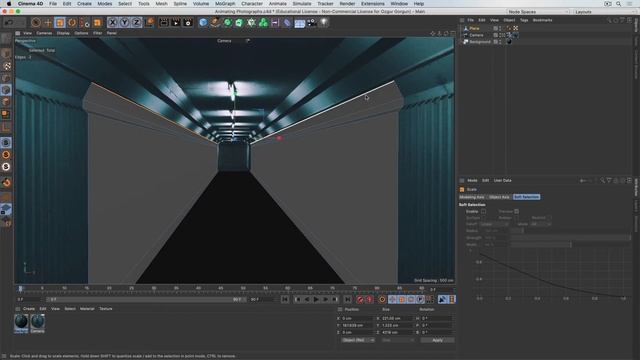Toggle the Z axis lock
Image resolution: width=640 pixels, height=360 pixels.
[136, 22]
